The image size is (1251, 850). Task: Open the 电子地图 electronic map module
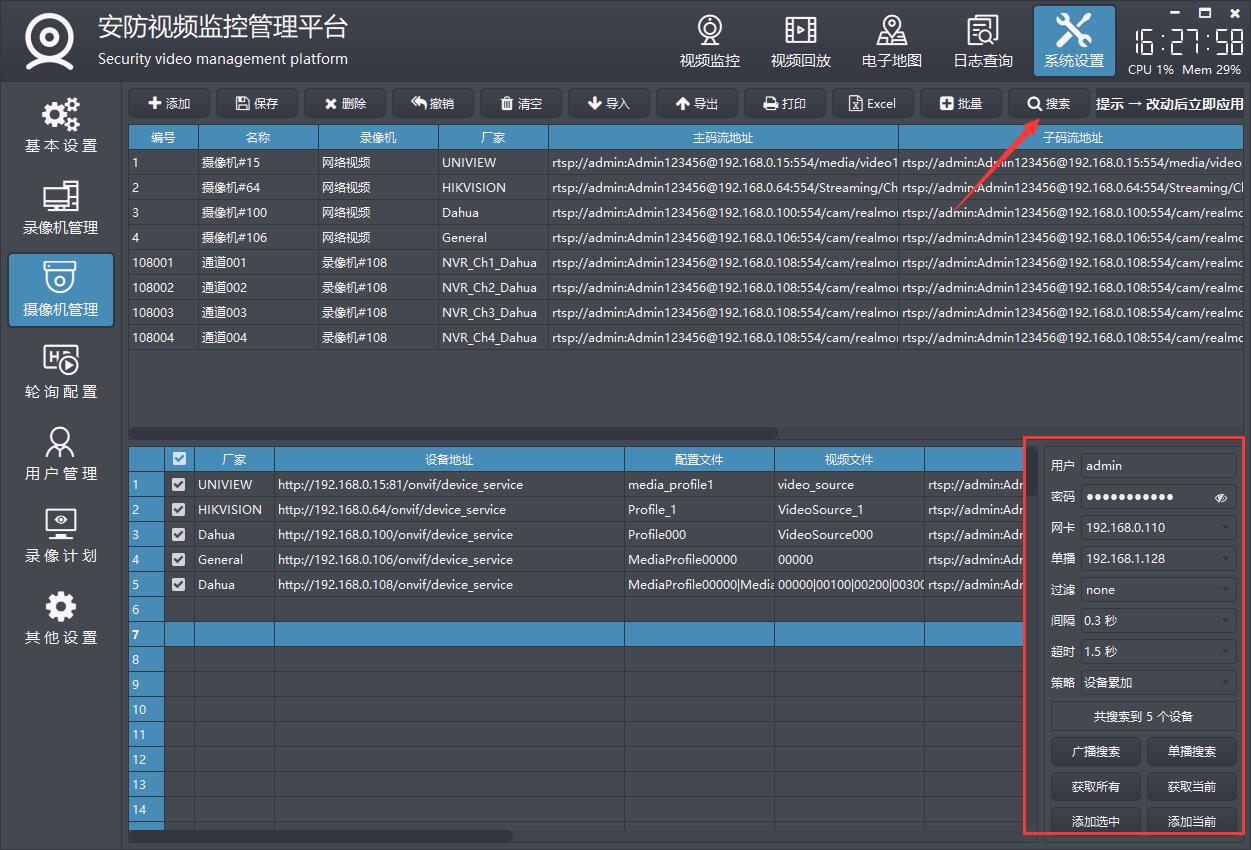tap(891, 42)
